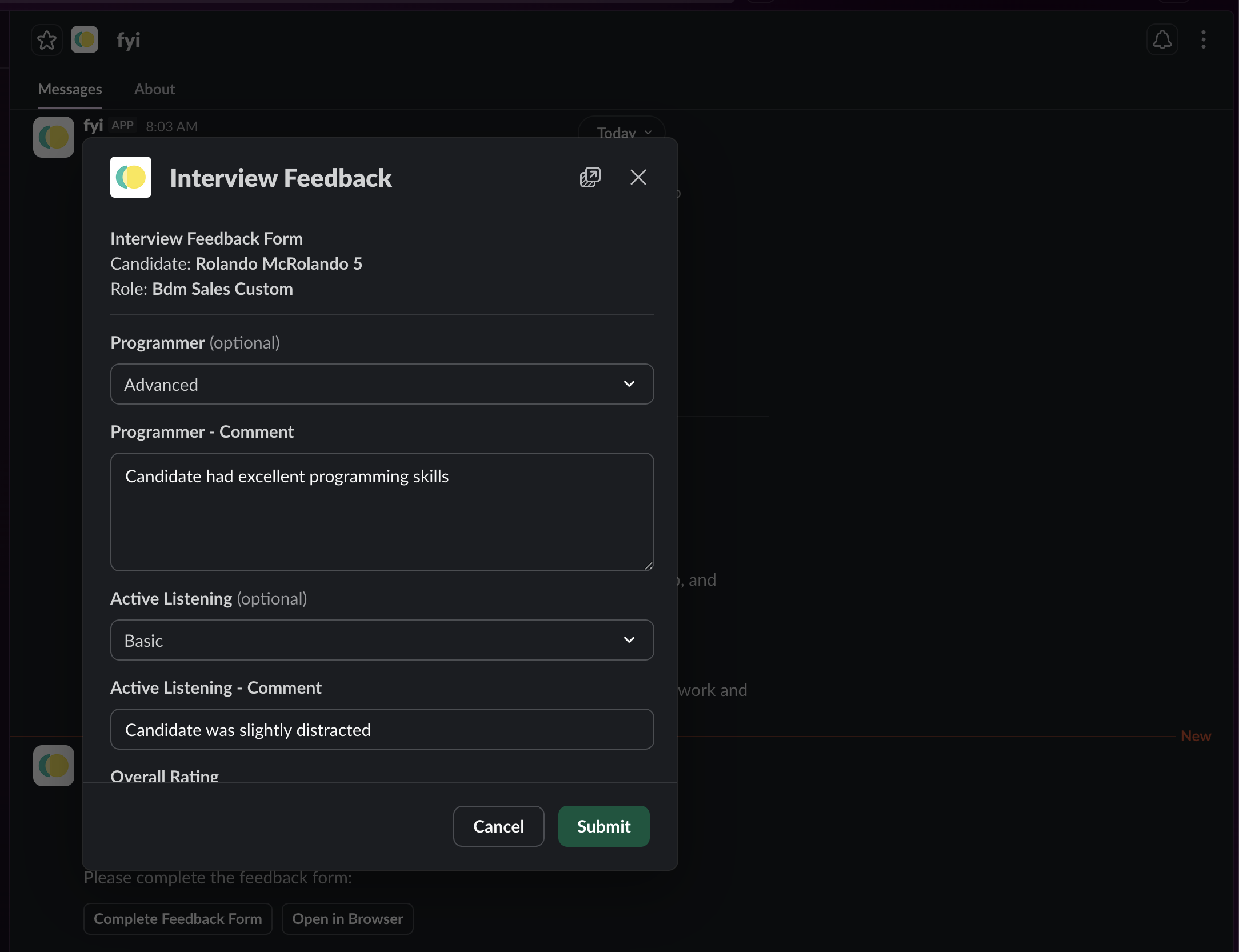The height and width of the screenshot is (952, 1239).
Task: Star the fyi conversation
Action: (47, 40)
